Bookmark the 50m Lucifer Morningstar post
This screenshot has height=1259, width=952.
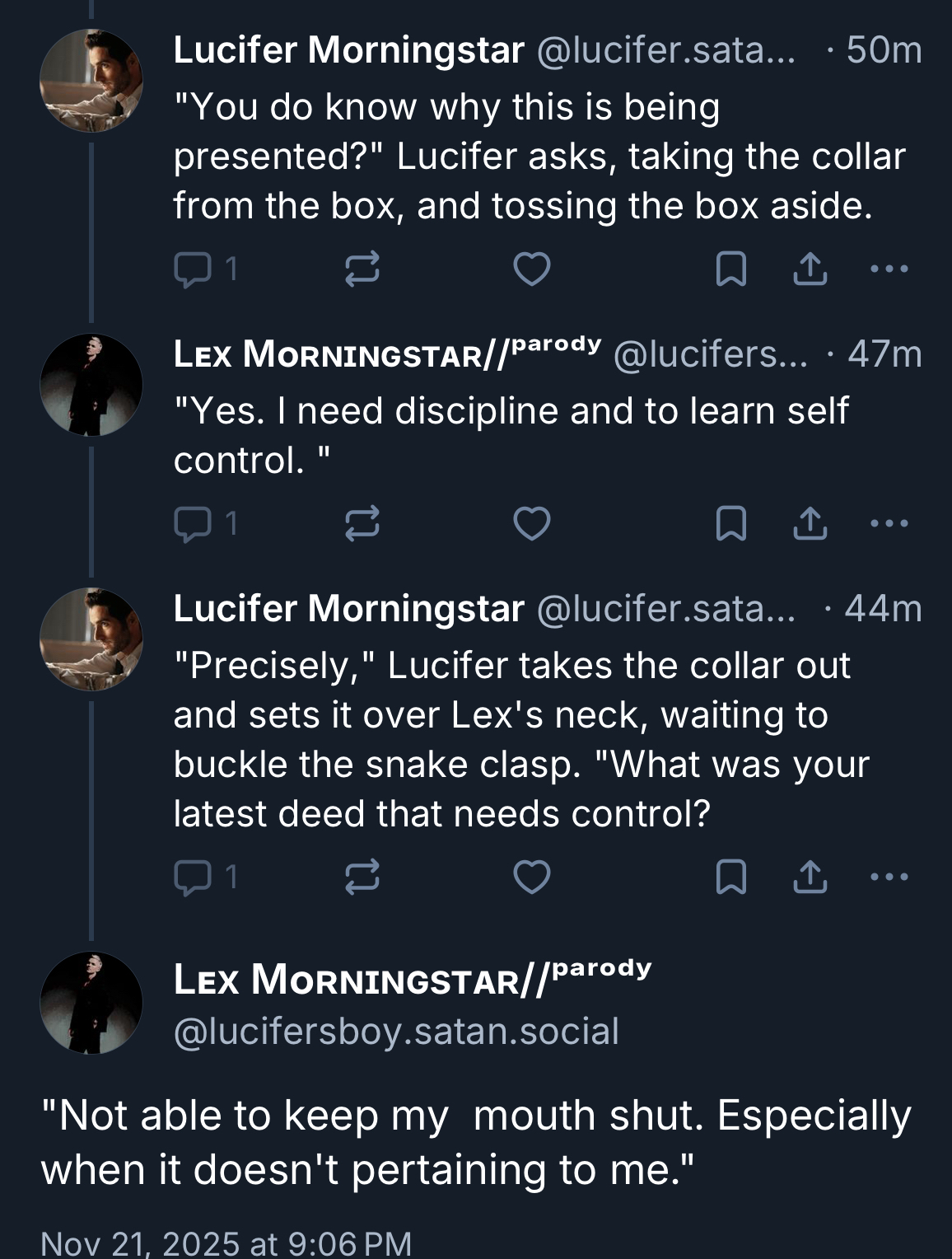(730, 269)
